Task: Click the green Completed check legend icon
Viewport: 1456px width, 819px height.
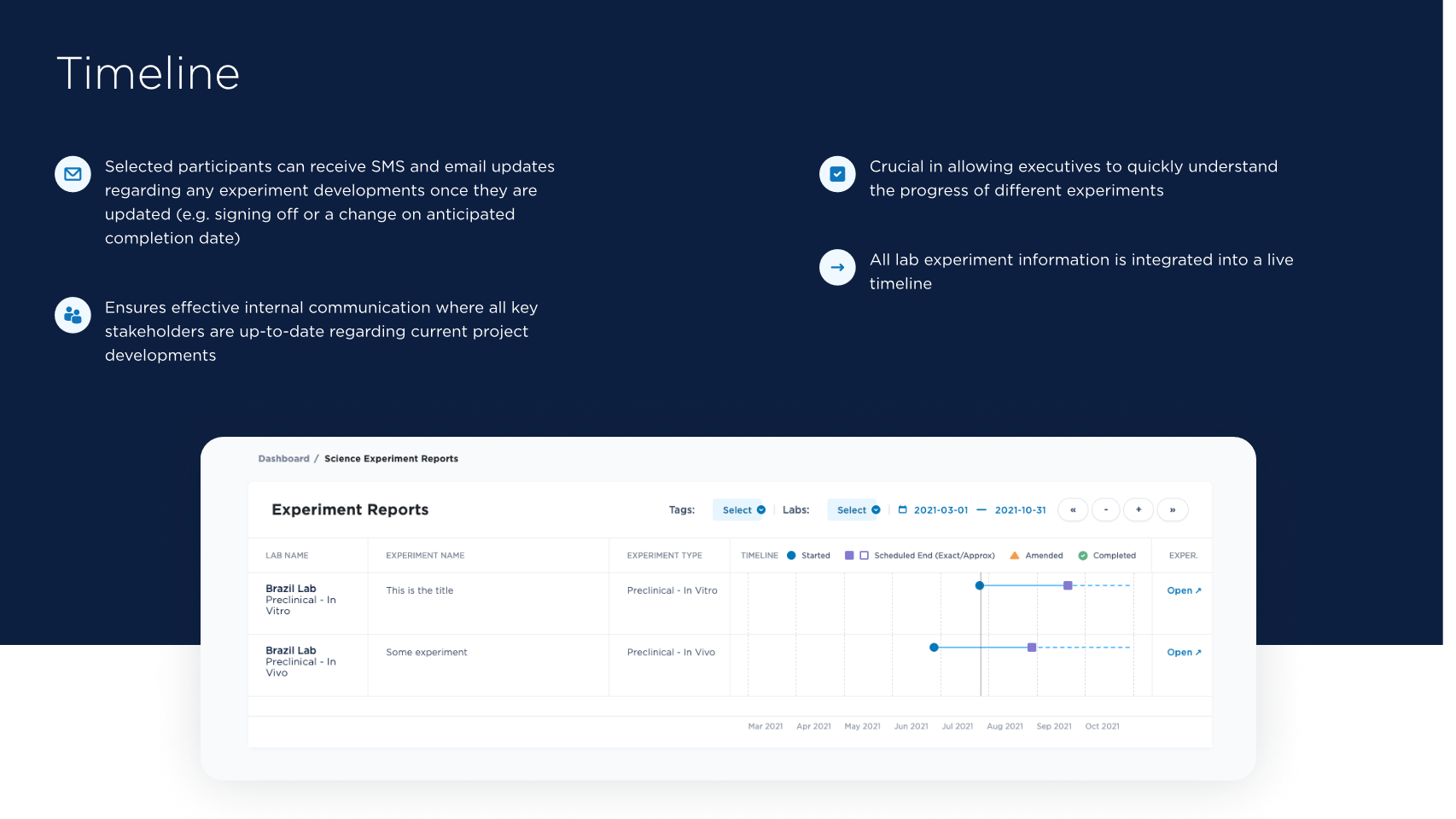Action: tap(1083, 555)
